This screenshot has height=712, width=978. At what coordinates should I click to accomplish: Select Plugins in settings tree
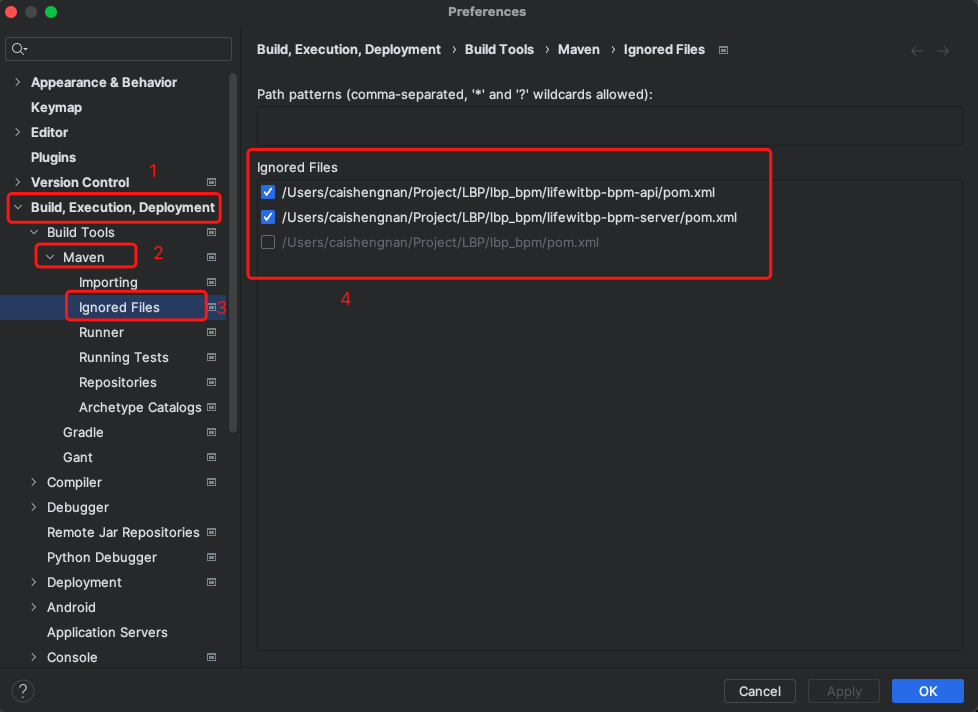pyautogui.click(x=53, y=157)
